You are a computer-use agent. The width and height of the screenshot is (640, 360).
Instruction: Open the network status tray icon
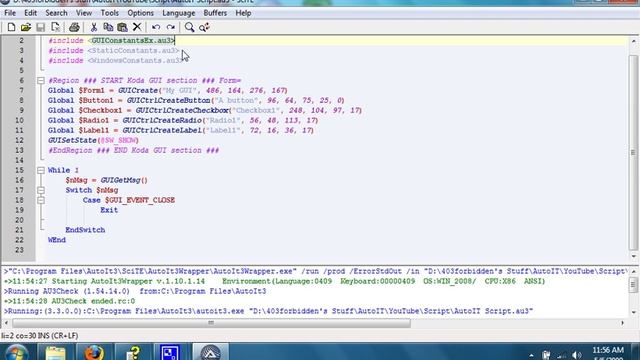click(562, 356)
